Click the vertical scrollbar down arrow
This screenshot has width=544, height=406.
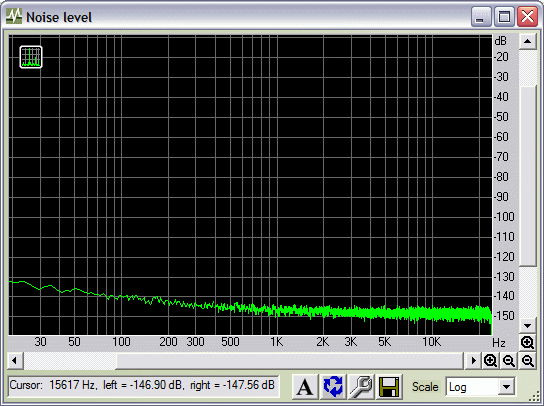528,325
